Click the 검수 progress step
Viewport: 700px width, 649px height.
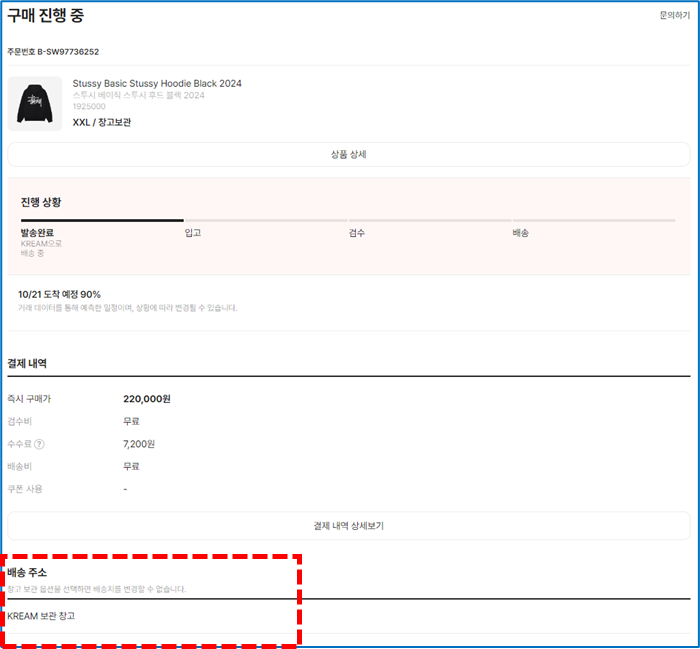[357, 233]
